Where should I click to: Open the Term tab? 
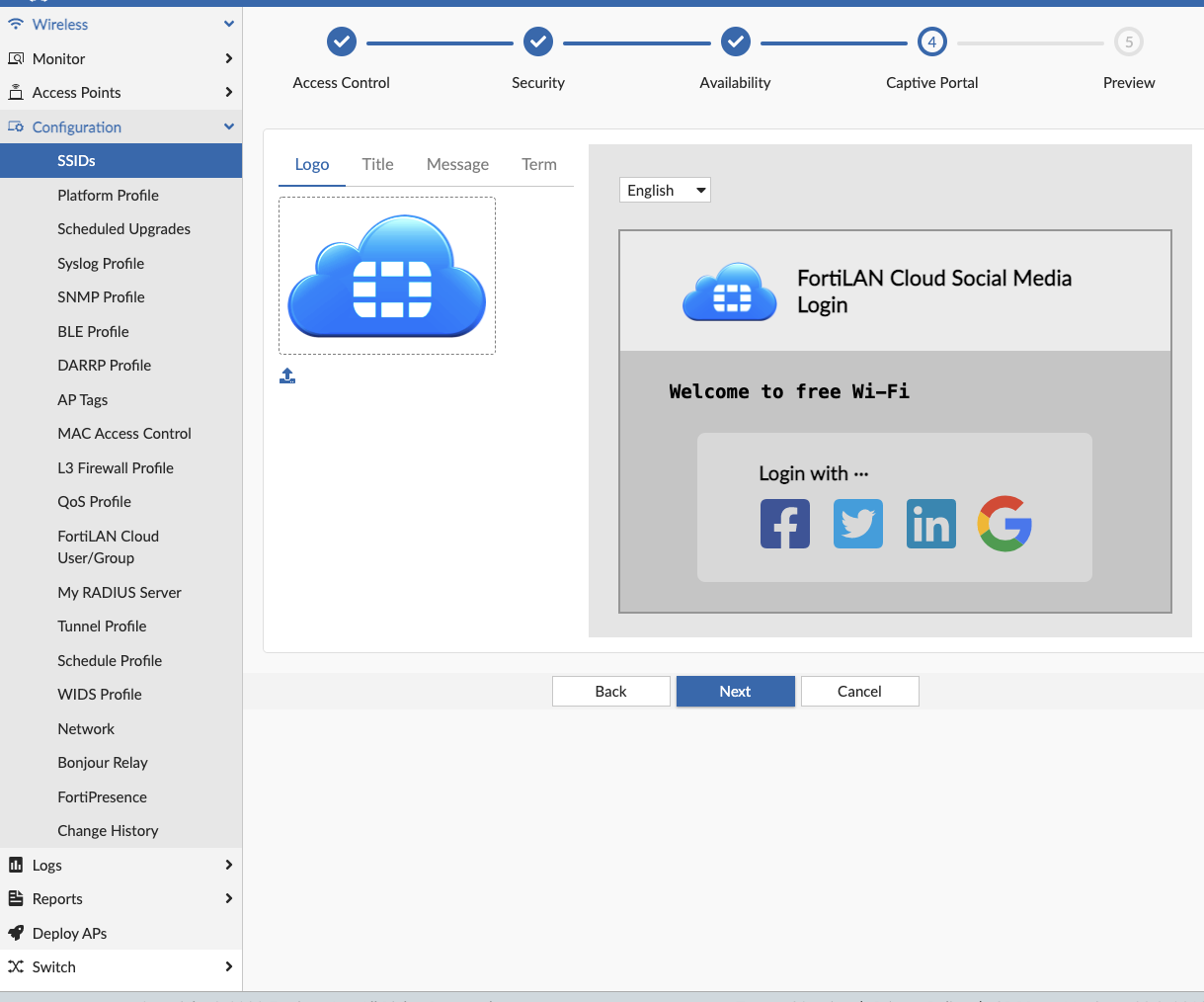[538, 164]
